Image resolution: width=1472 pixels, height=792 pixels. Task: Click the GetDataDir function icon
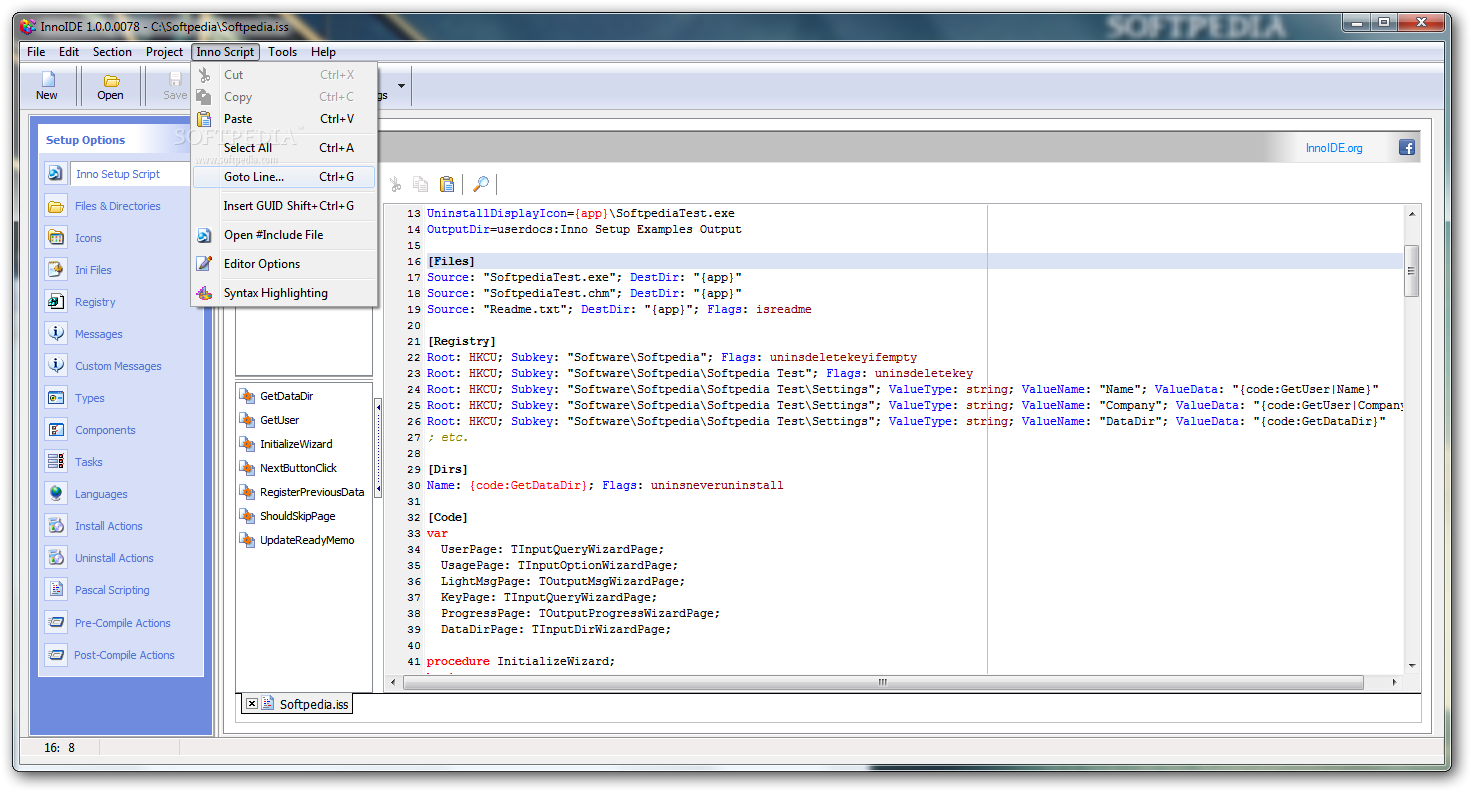click(x=247, y=396)
